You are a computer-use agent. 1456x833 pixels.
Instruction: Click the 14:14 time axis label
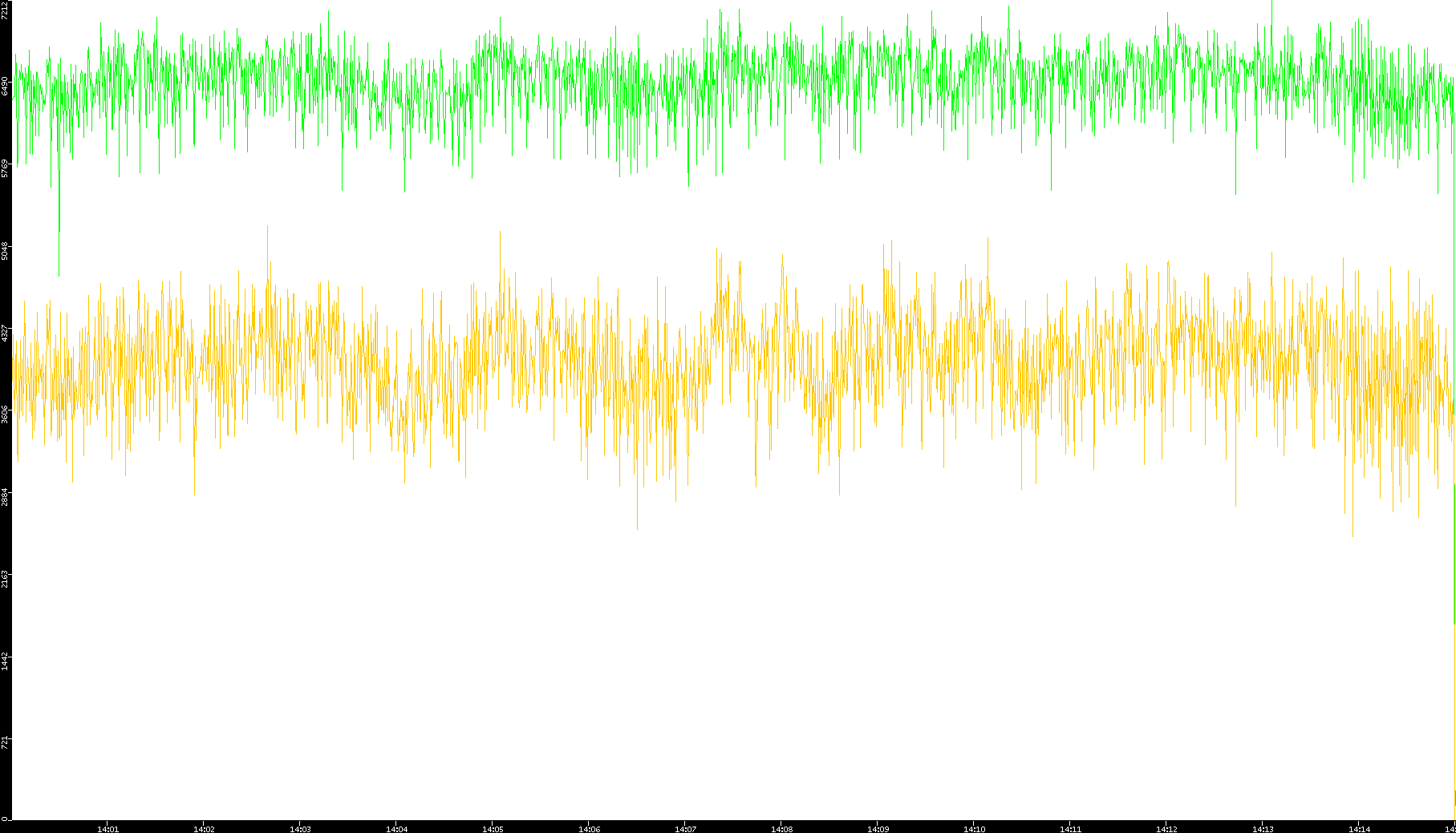click(1359, 829)
